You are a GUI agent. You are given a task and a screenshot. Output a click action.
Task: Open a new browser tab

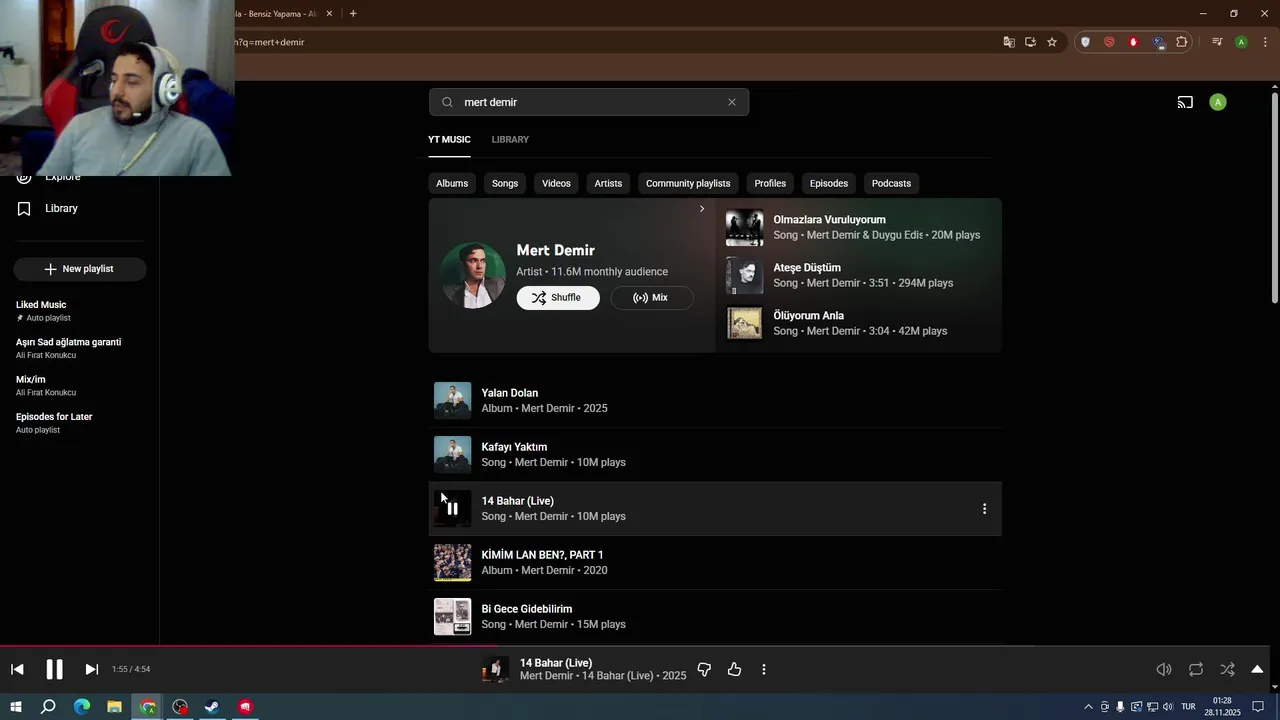(353, 14)
